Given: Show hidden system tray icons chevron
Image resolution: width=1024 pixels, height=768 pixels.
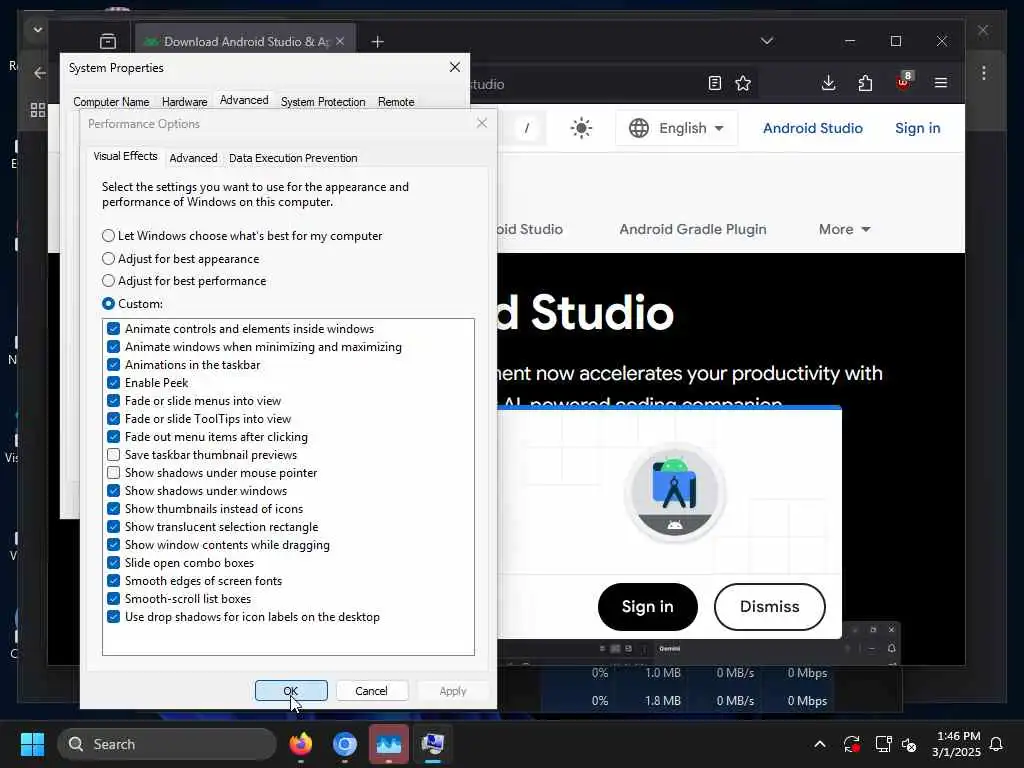Looking at the screenshot, I should coord(820,744).
